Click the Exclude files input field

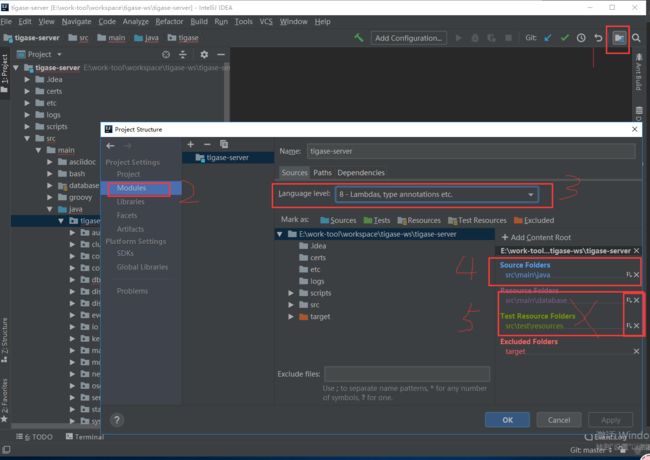(407, 374)
